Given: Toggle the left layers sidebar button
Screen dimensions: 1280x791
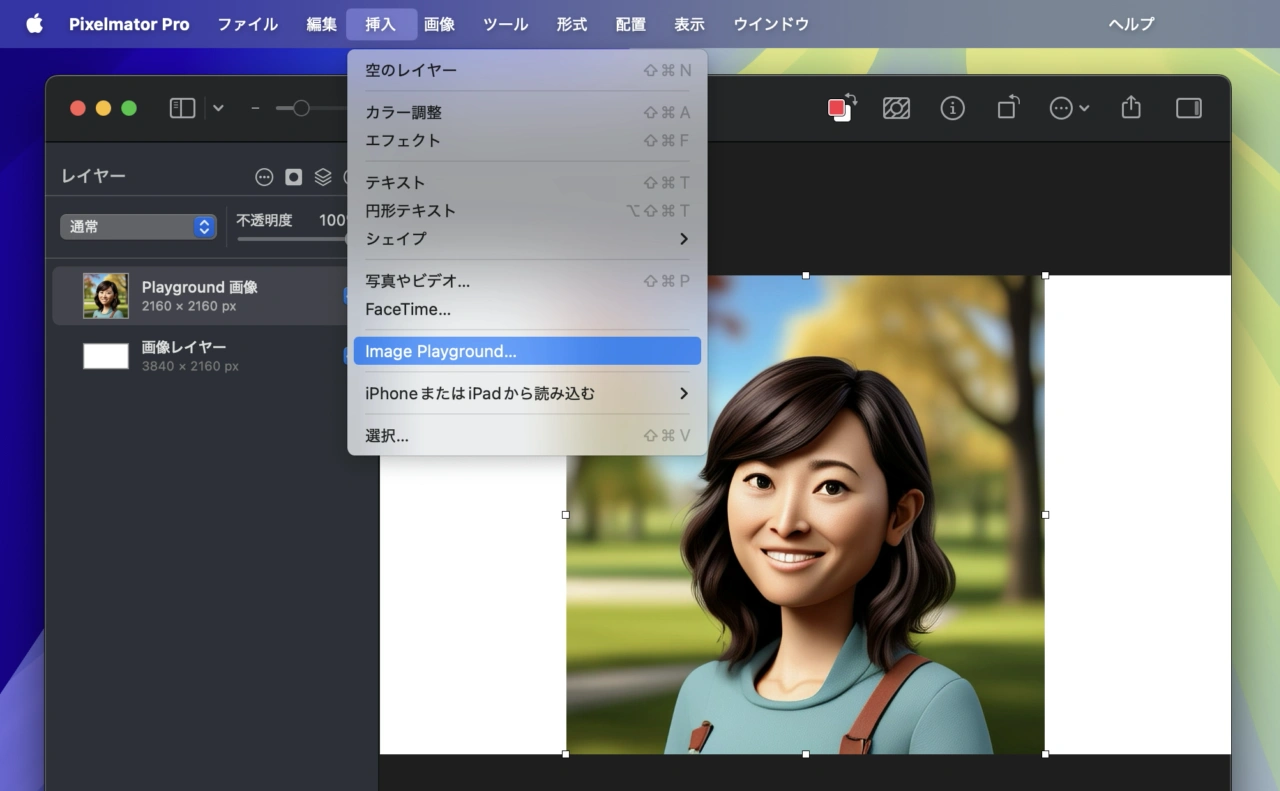Looking at the screenshot, I should [182, 108].
